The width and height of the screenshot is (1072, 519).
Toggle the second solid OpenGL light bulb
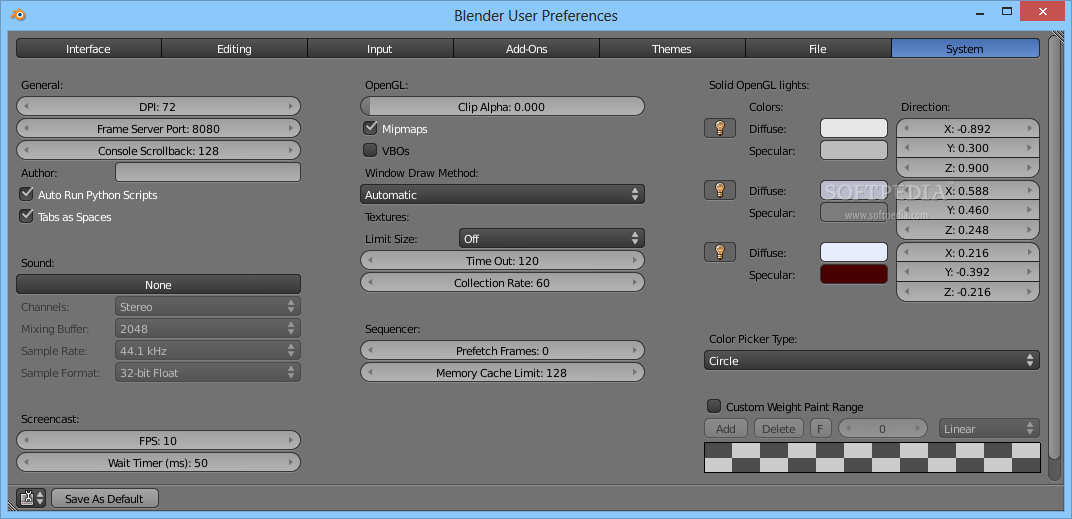tap(720, 190)
